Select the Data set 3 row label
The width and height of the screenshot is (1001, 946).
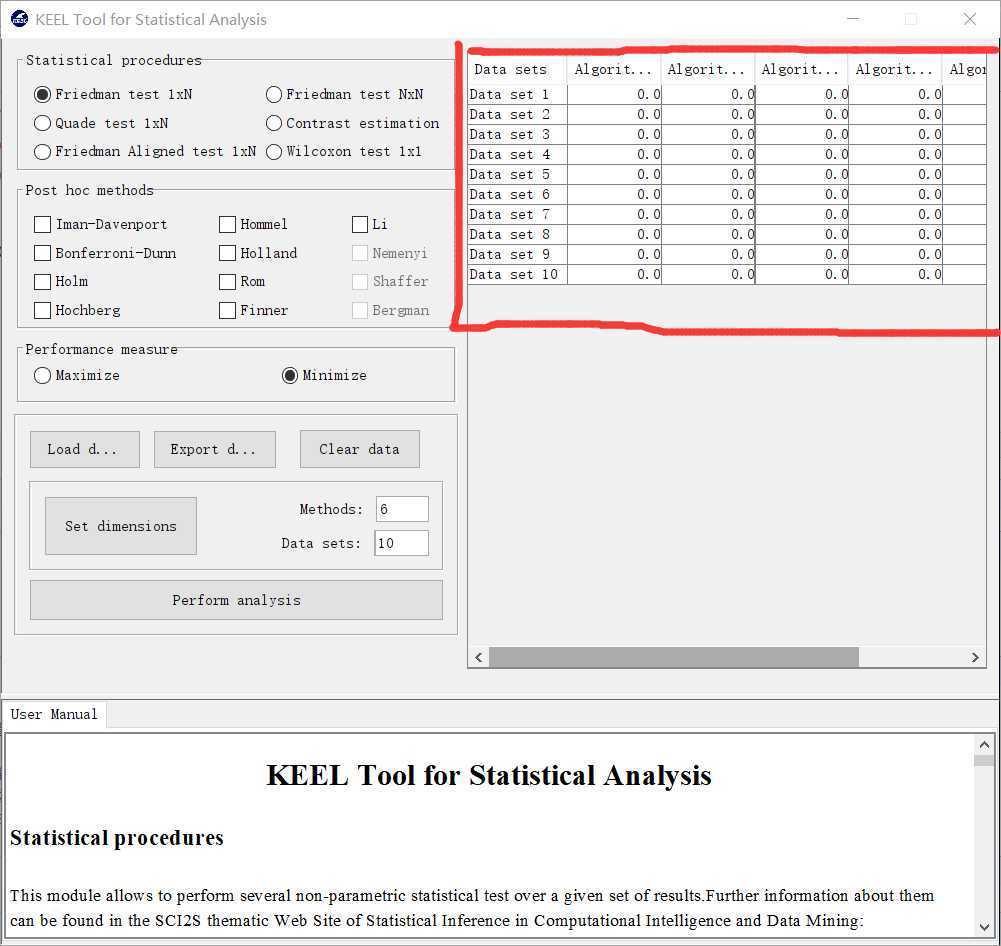click(517, 135)
